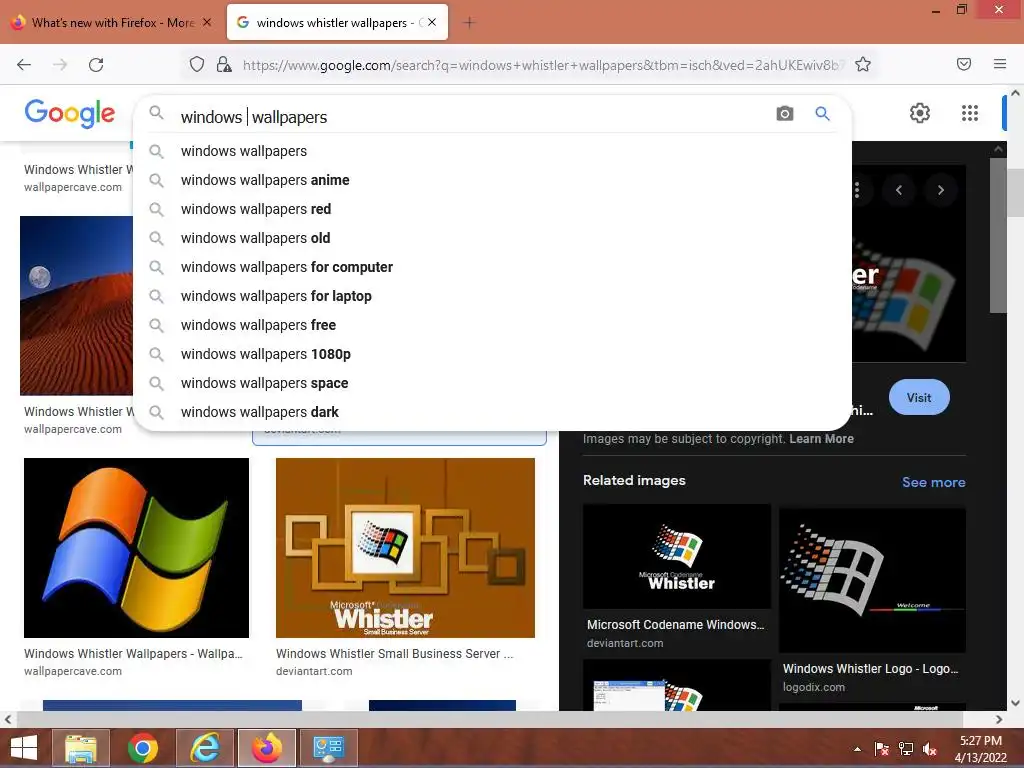The height and width of the screenshot is (768, 1024).
Task: Click the preview panel vertical scrollbar thumb
Action: tap(998, 235)
